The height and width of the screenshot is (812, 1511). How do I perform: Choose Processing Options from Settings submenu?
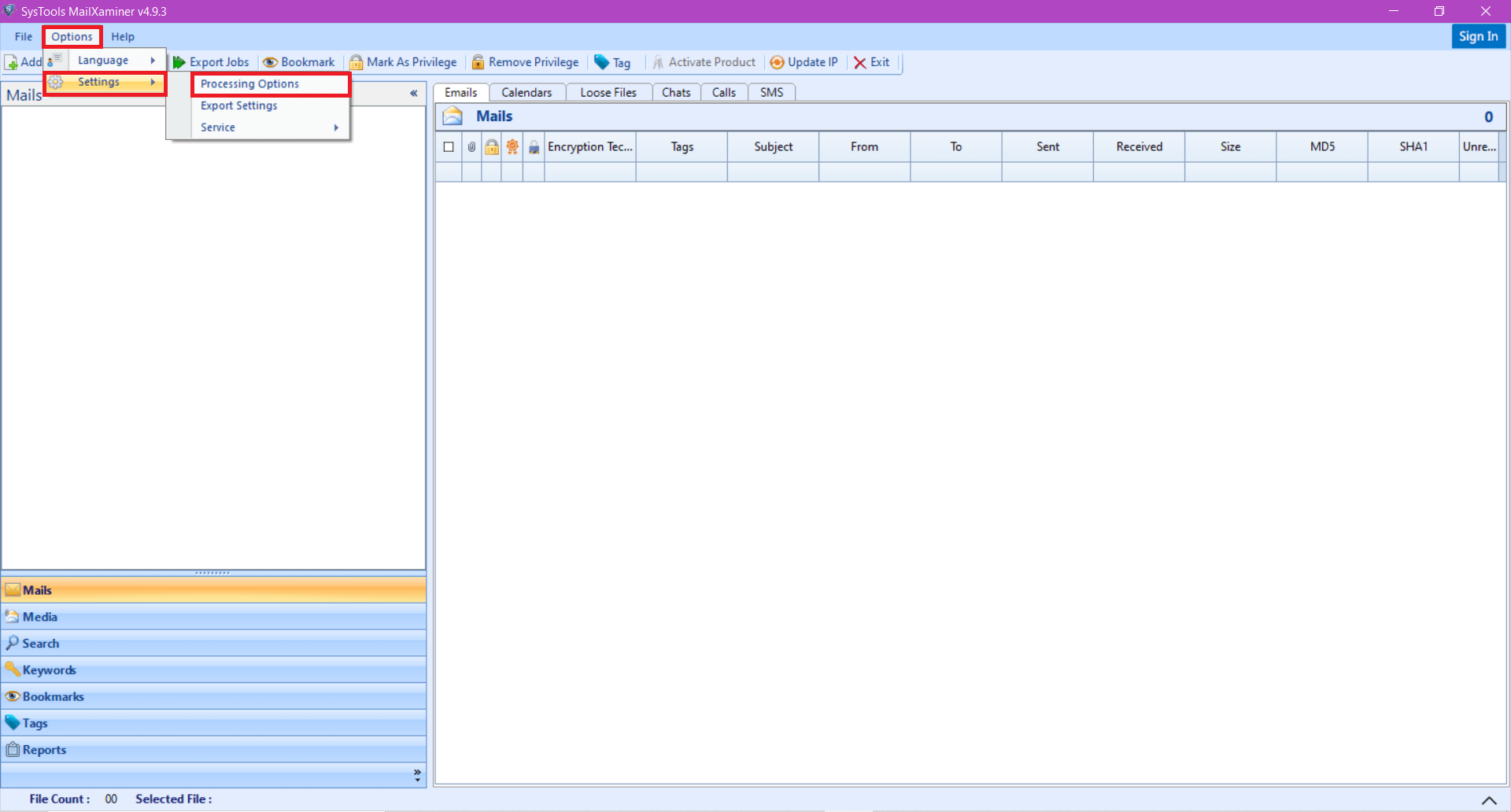[249, 84]
